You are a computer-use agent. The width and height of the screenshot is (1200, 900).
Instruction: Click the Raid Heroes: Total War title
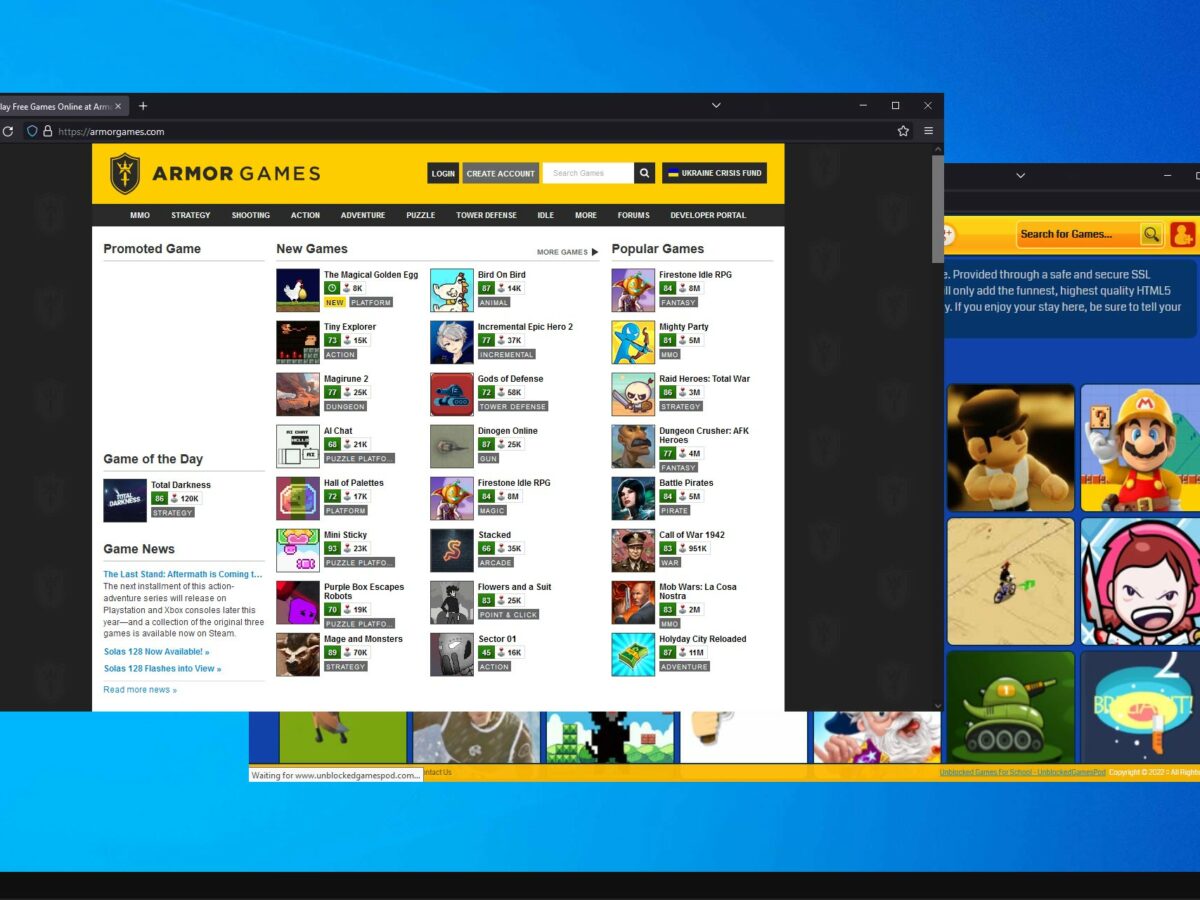(x=704, y=379)
